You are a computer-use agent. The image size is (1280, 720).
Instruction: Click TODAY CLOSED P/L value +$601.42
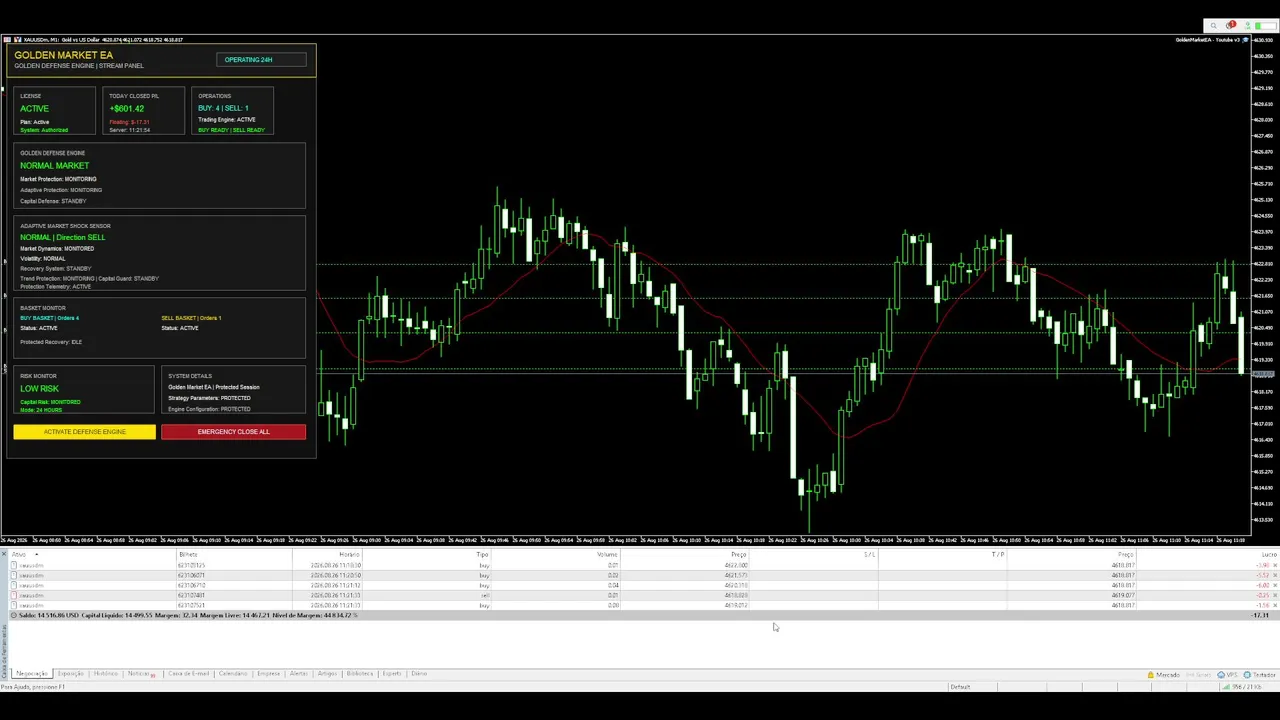point(127,109)
